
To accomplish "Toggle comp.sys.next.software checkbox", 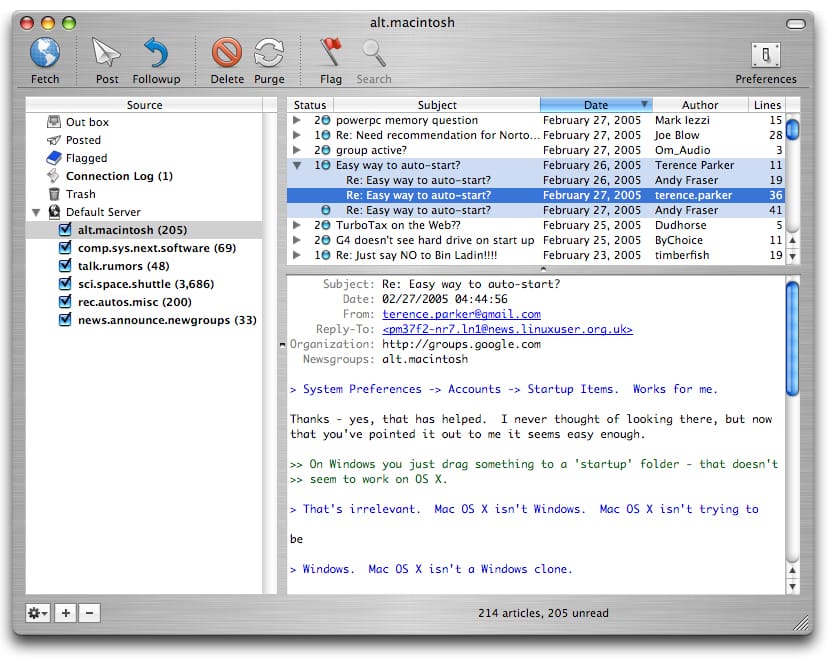I will tap(65, 248).
